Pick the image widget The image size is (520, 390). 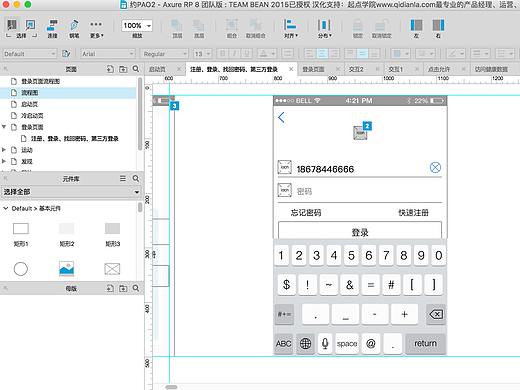coord(66,269)
